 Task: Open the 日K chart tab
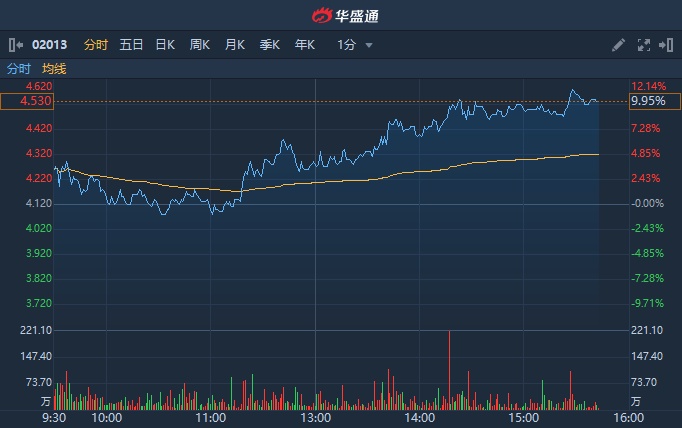[x=165, y=45]
